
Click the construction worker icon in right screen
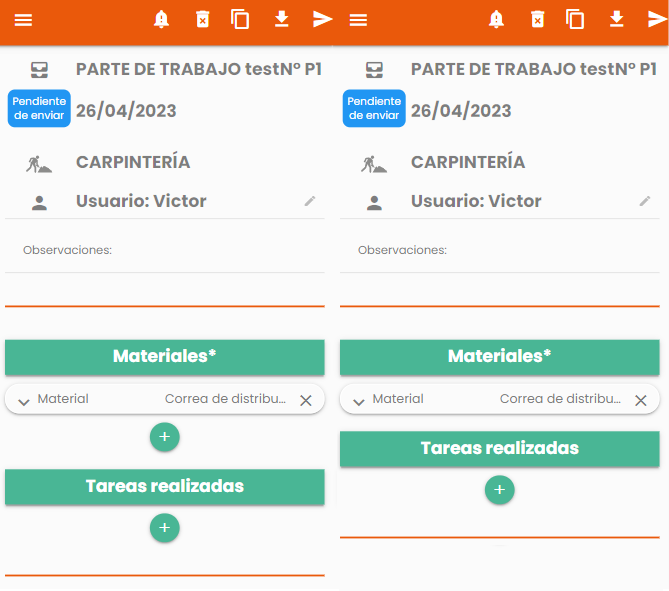click(374, 164)
